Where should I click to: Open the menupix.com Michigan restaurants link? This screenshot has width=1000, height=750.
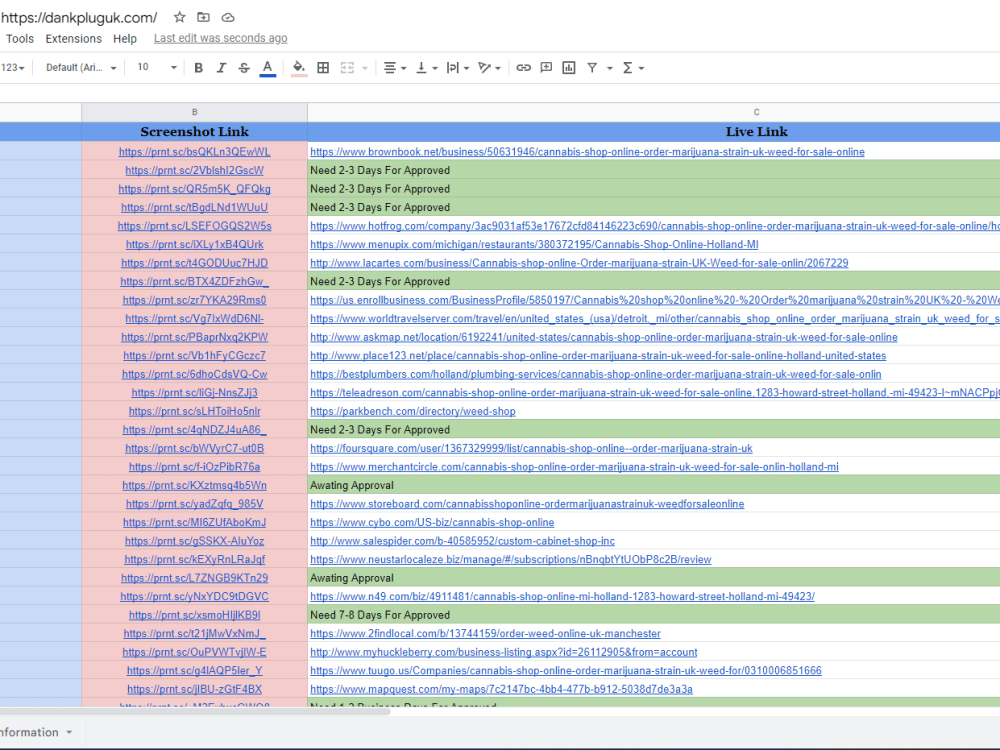[534, 244]
